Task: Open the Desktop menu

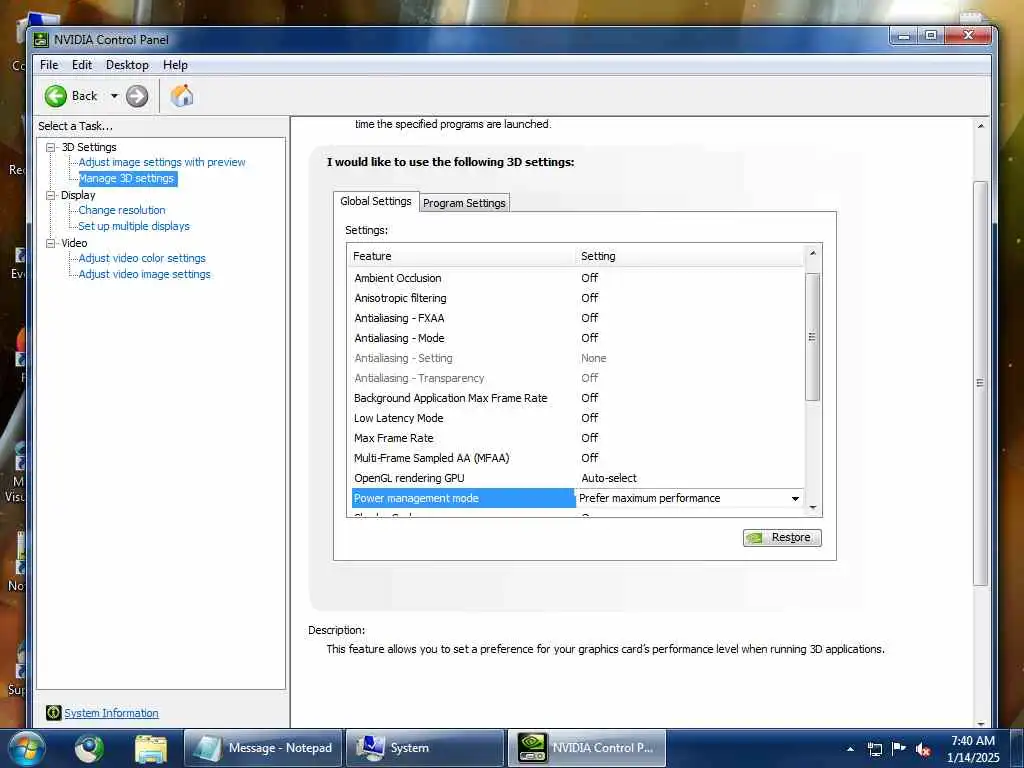Action: [x=127, y=65]
